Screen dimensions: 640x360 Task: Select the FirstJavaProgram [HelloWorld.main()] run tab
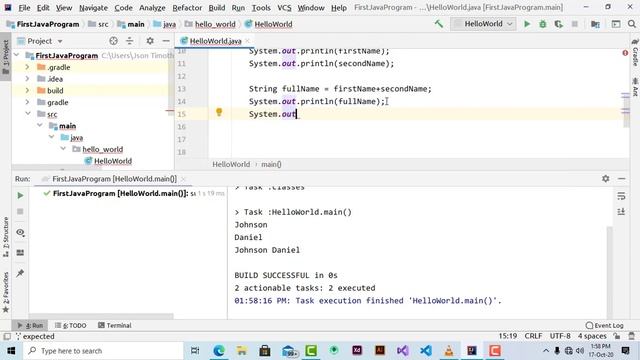coord(114,179)
